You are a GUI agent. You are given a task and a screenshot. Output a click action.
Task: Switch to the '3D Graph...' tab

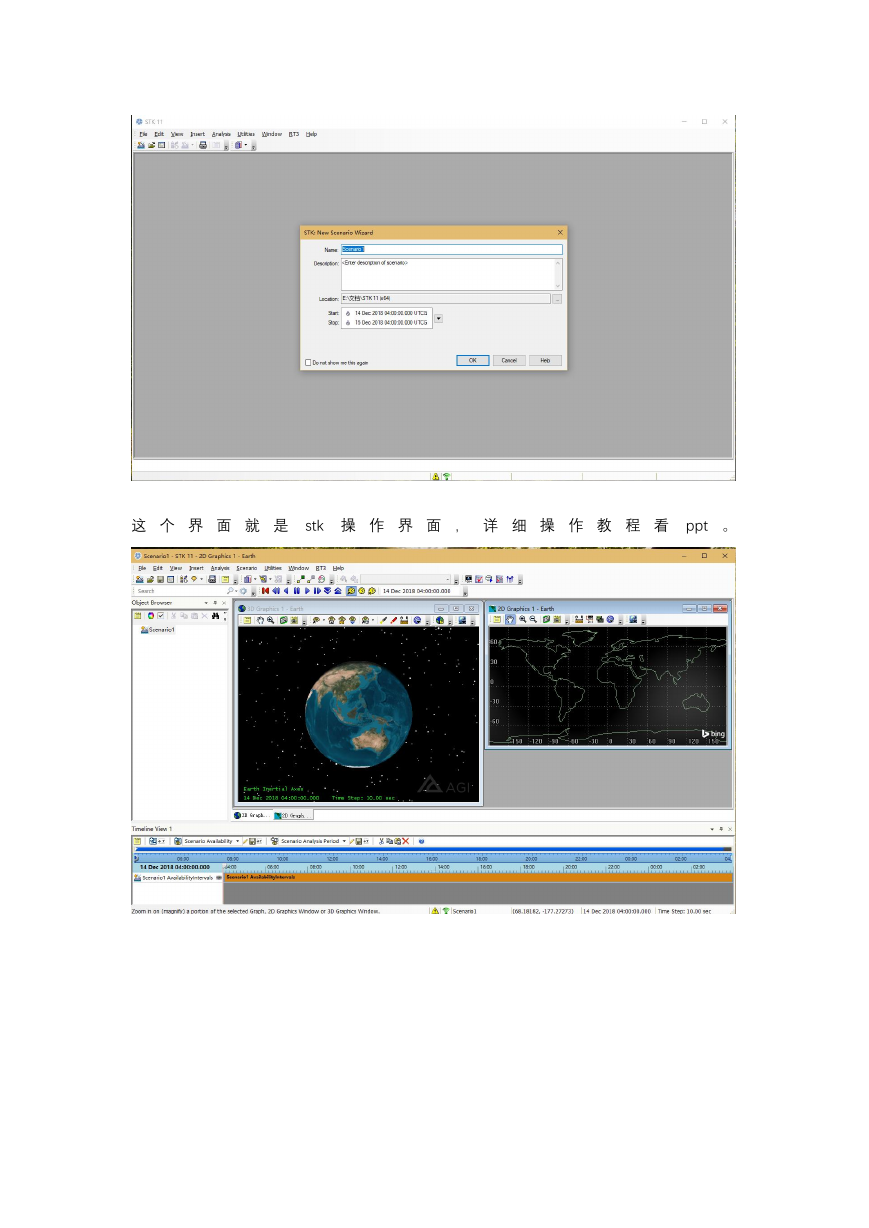point(251,815)
